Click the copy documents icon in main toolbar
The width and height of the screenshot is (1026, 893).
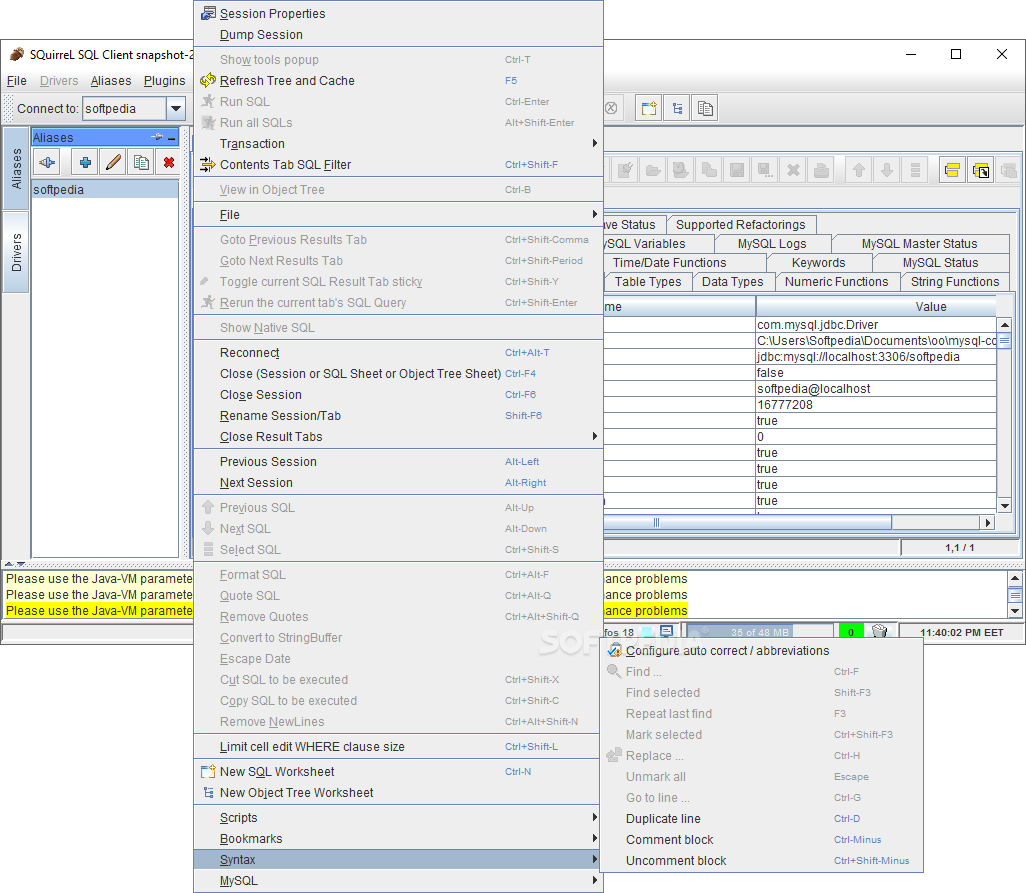tap(705, 109)
